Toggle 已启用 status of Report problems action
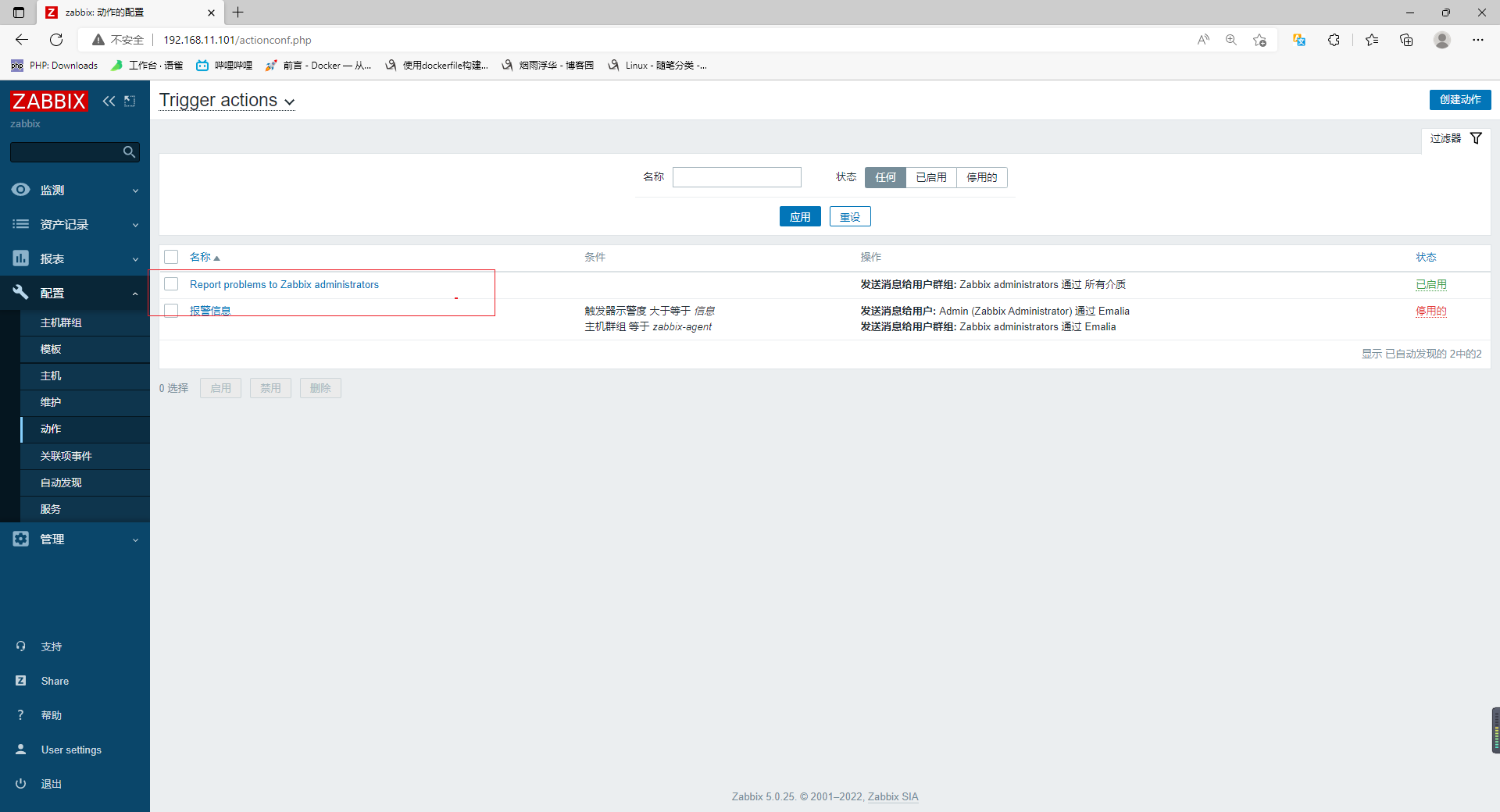The image size is (1500, 812). tap(1431, 284)
